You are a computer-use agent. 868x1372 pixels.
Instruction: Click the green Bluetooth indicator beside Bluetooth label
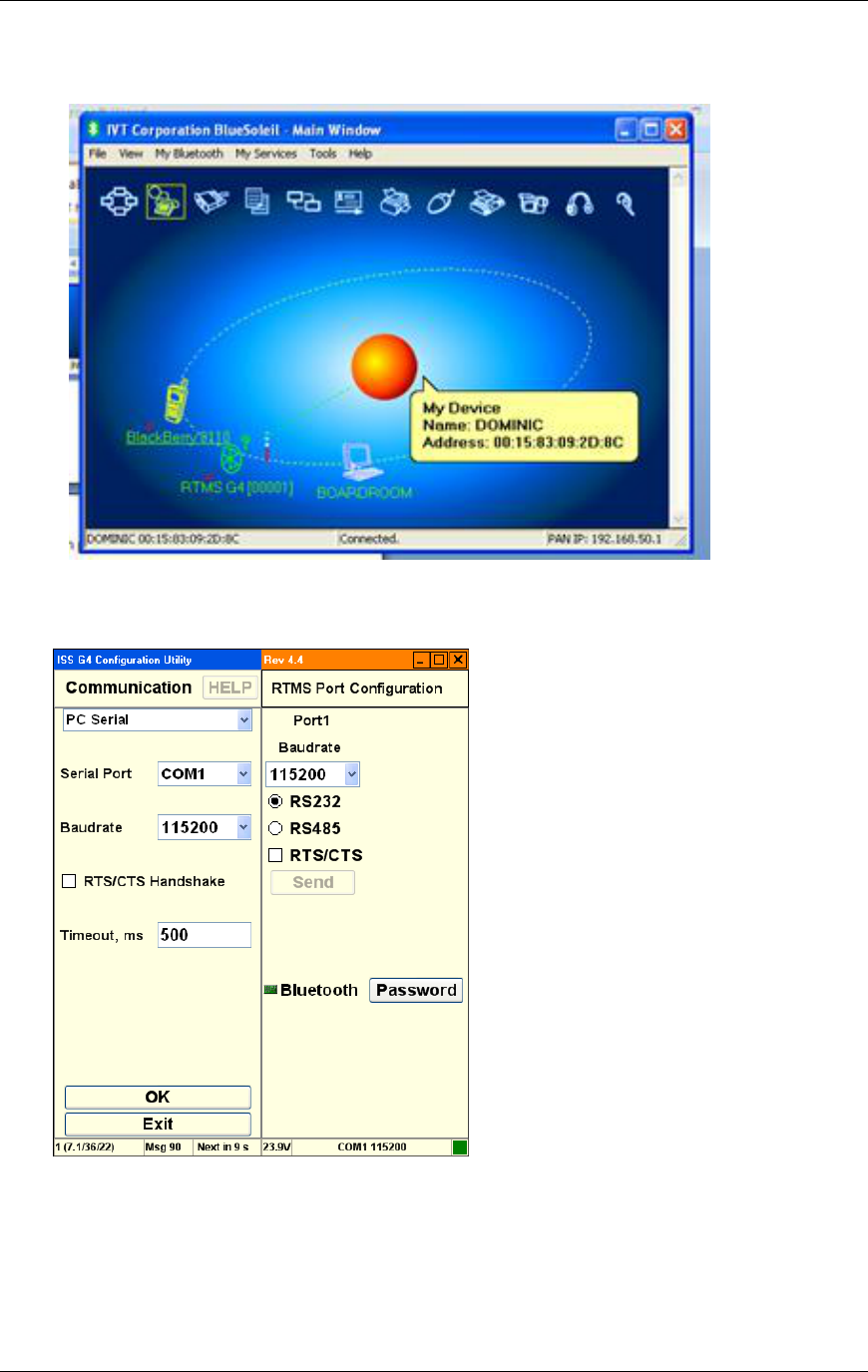[270, 990]
